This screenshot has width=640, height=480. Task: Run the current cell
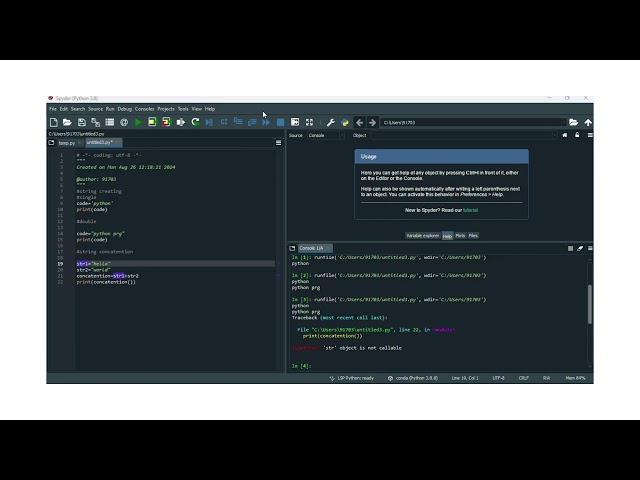152,122
